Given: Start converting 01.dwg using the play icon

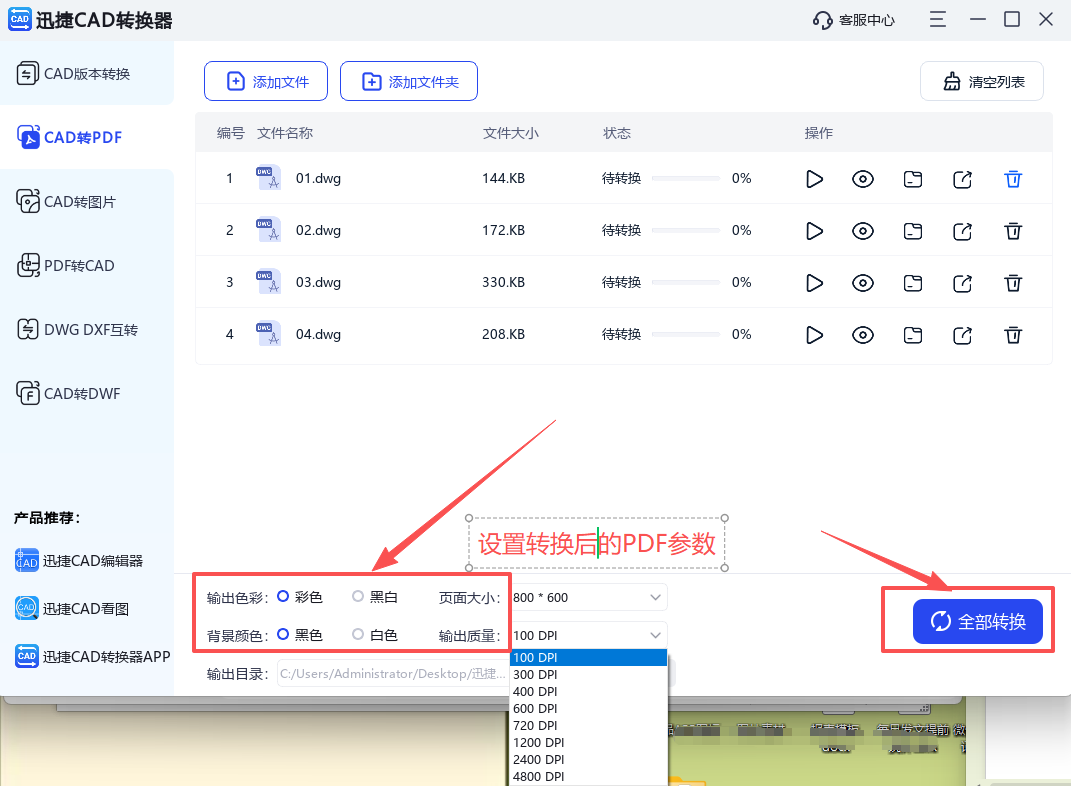Looking at the screenshot, I should [x=814, y=179].
